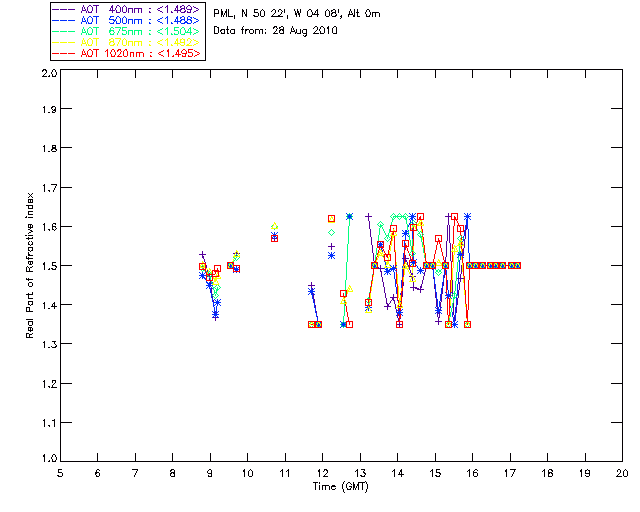
Task: Click the 'Real Part of Refractive Index' axis label
Action: [29, 265]
